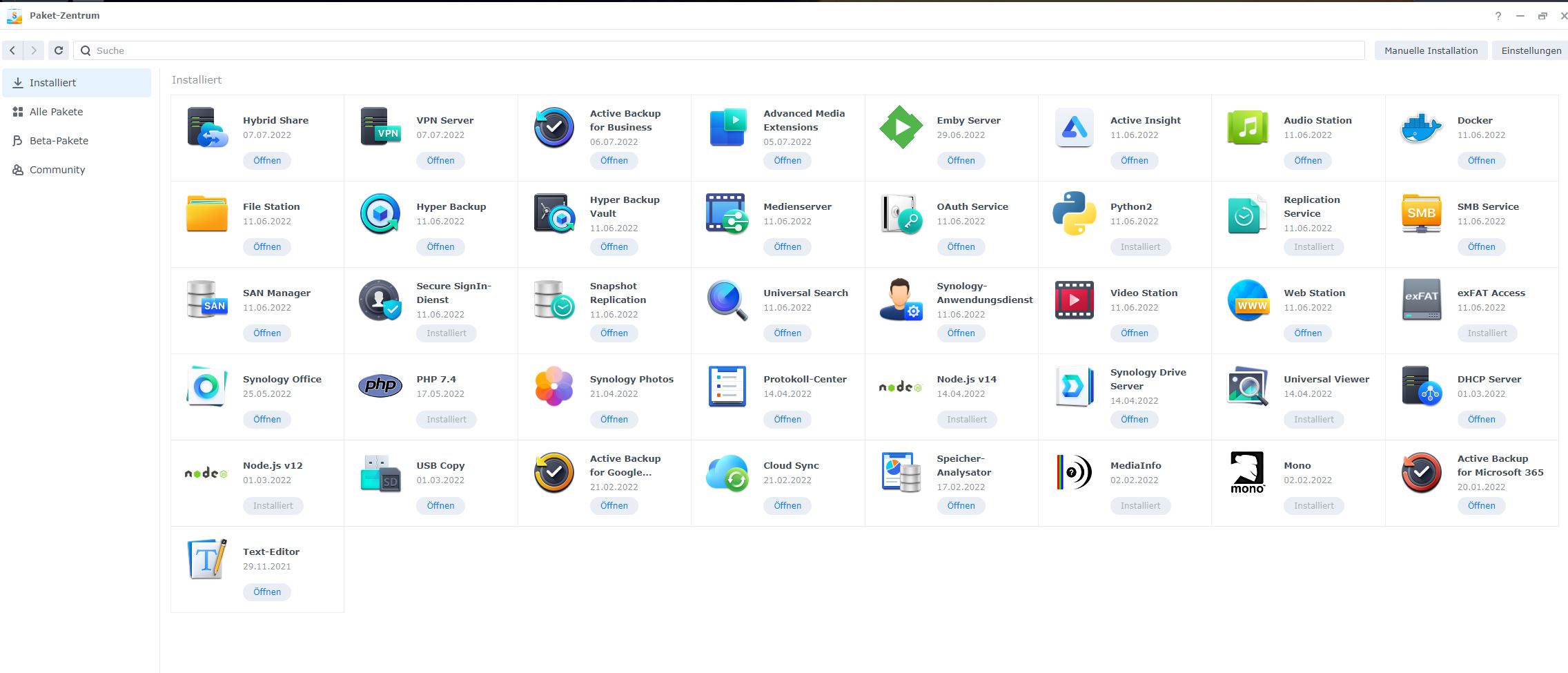Image resolution: width=1568 pixels, height=673 pixels.
Task: Click the PHP 7.4 logo icon
Action: (x=380, y=386)
